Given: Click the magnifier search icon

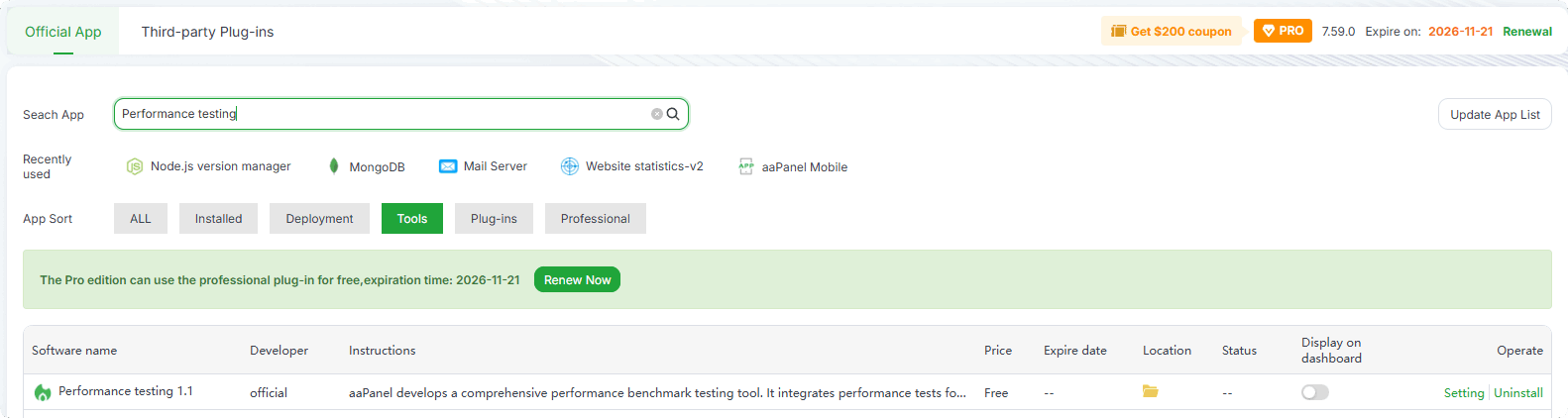Looking at the screenshot, I should coord(673,114).
